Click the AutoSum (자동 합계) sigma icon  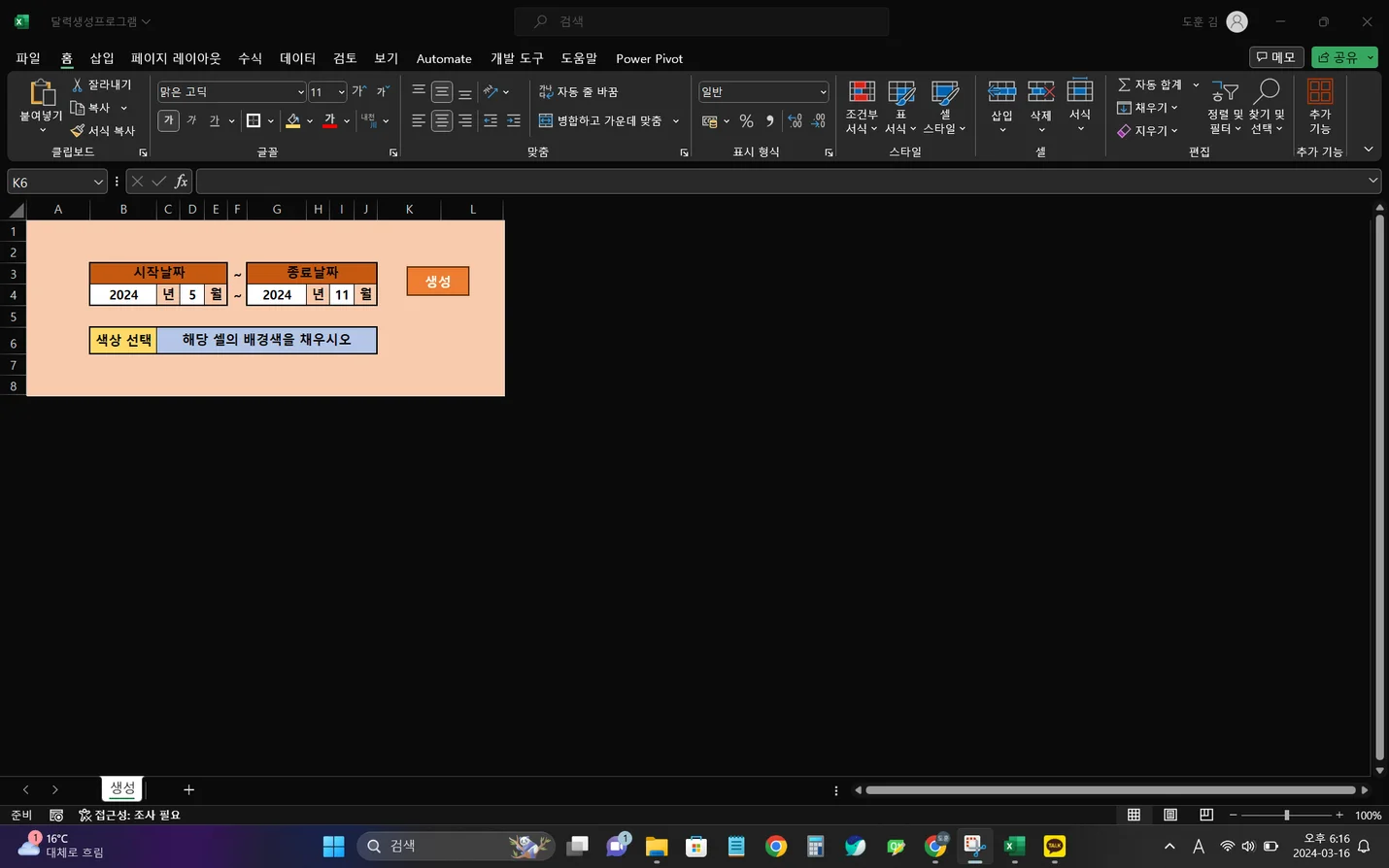tap(1124, 85)
